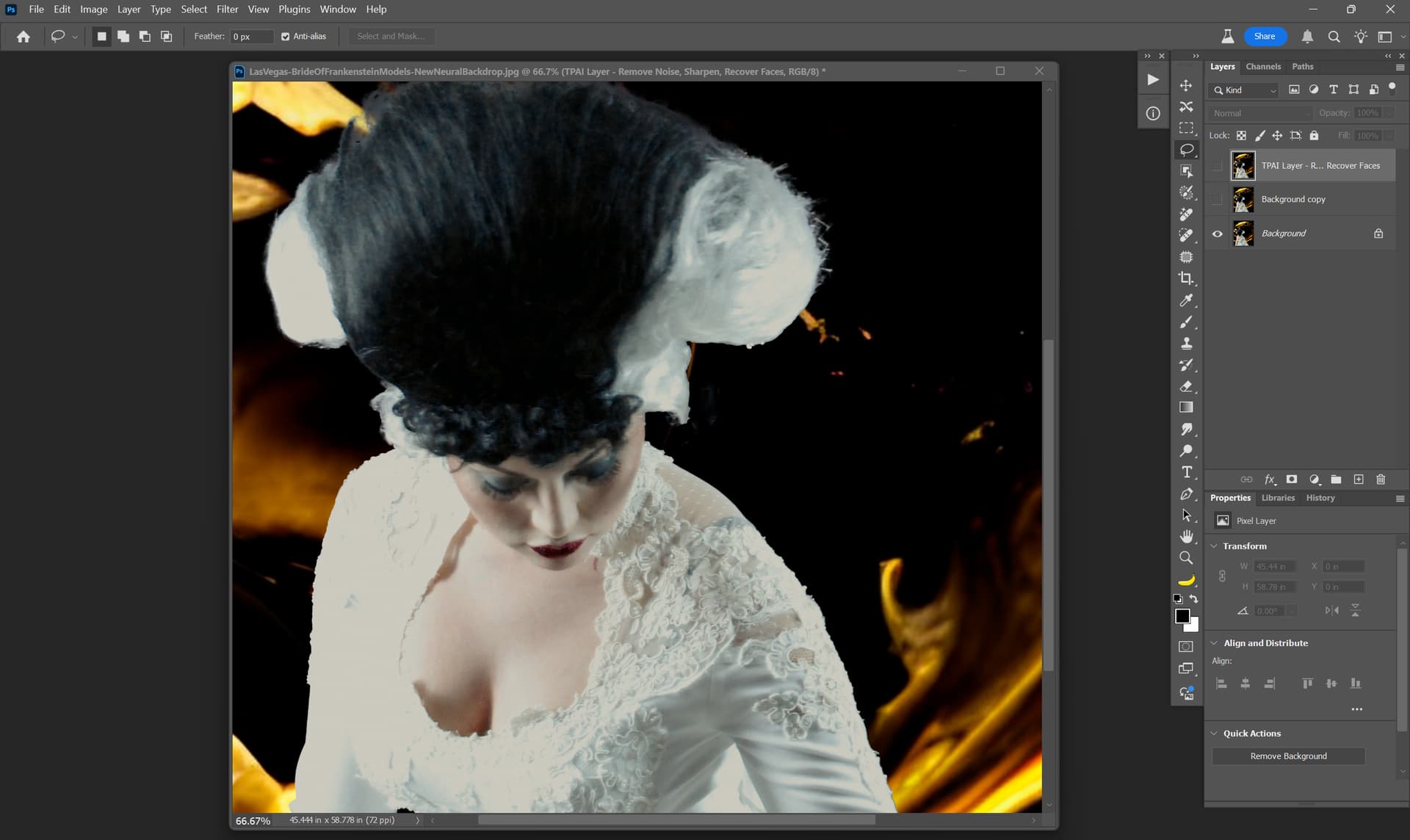Screen dimensions: 1410x840
Task: Click the Create new layer icon
Action: coord(1358,479)
